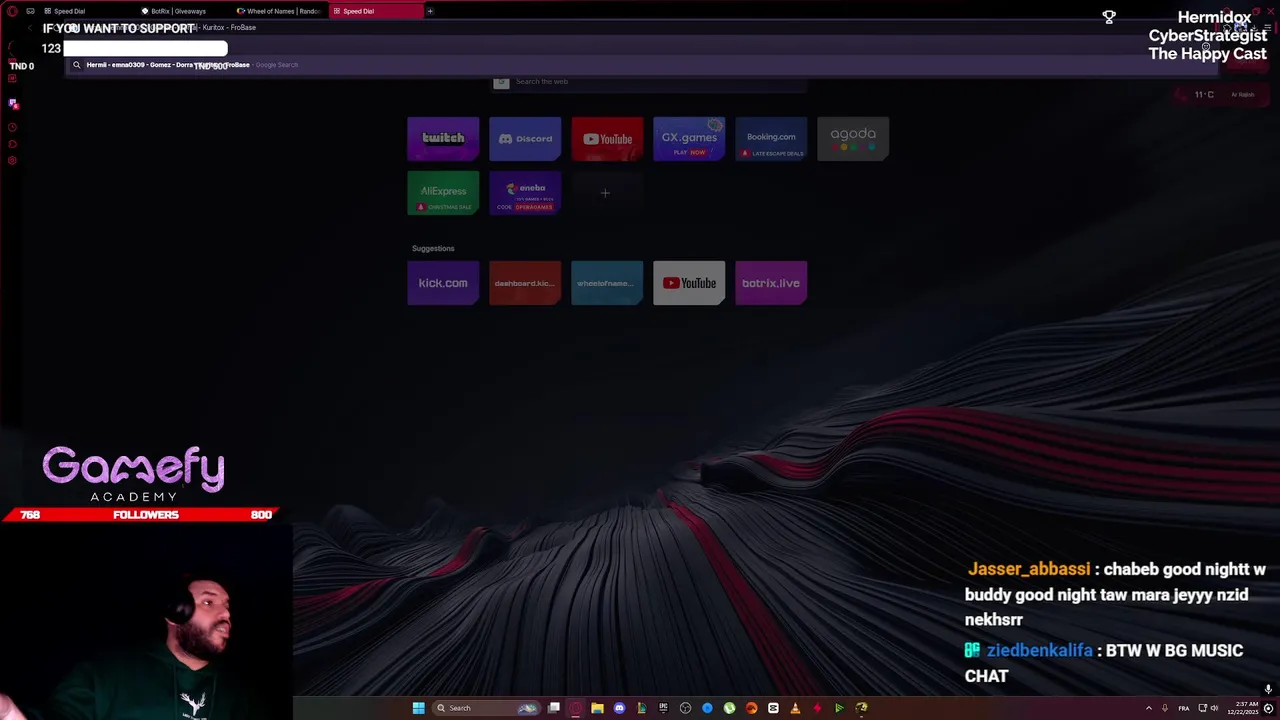Click the red lightning bolt taskbar icon
The image size is (1280, 720).
pyautogui.click(x=817, y=708)
